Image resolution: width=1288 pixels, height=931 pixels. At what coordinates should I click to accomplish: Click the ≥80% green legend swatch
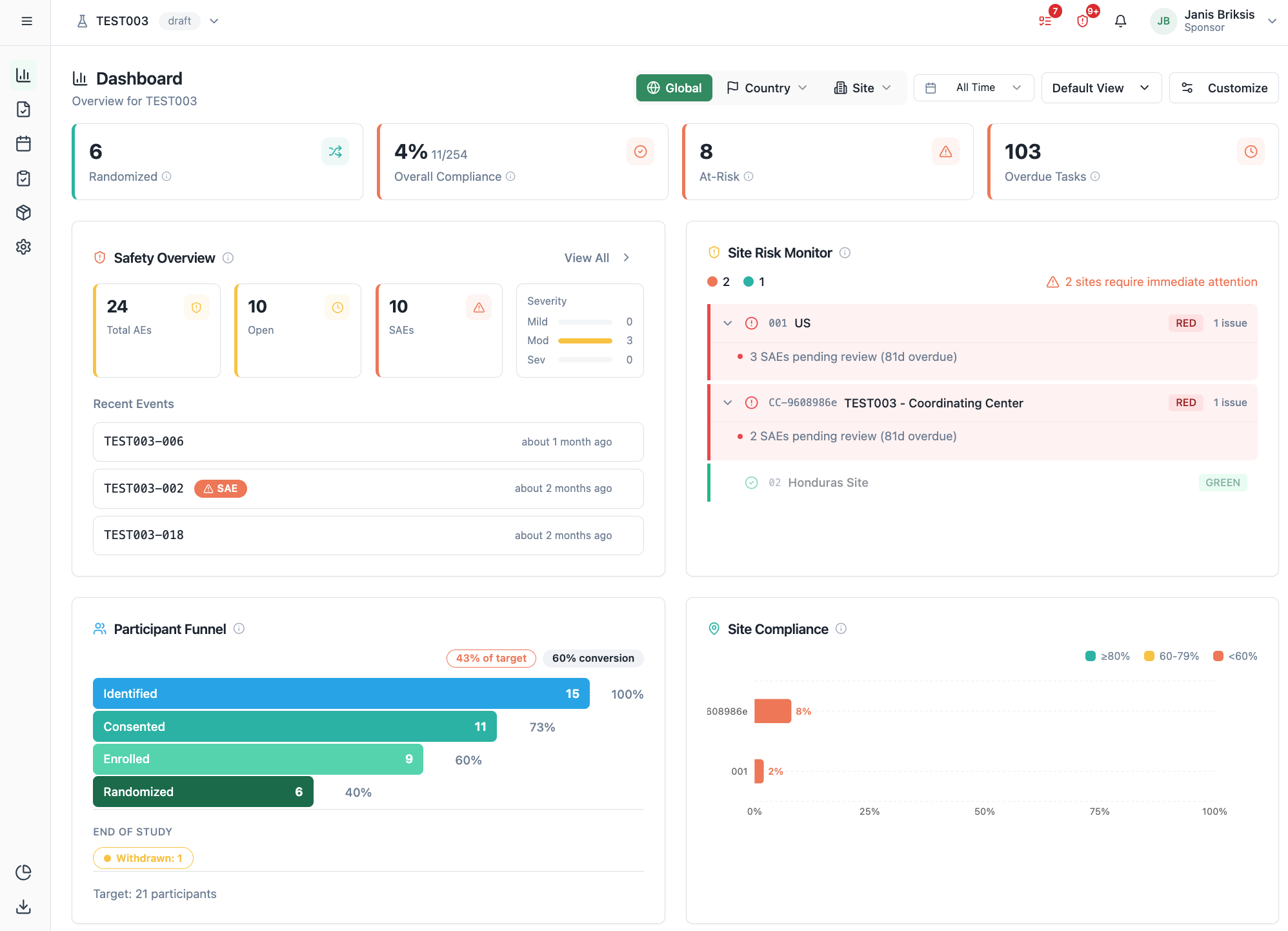[x=1091, y=656]
